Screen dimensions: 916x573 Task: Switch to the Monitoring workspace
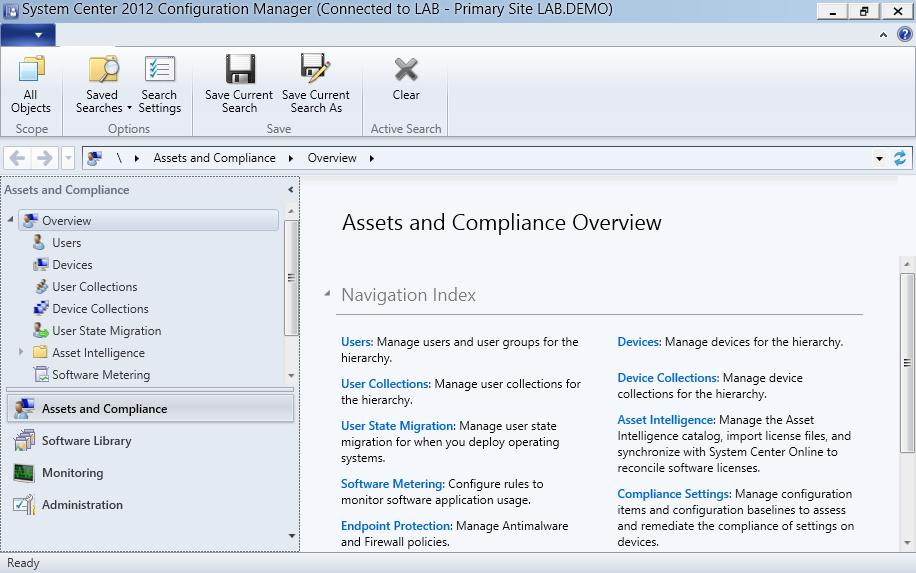pos(72,473)
